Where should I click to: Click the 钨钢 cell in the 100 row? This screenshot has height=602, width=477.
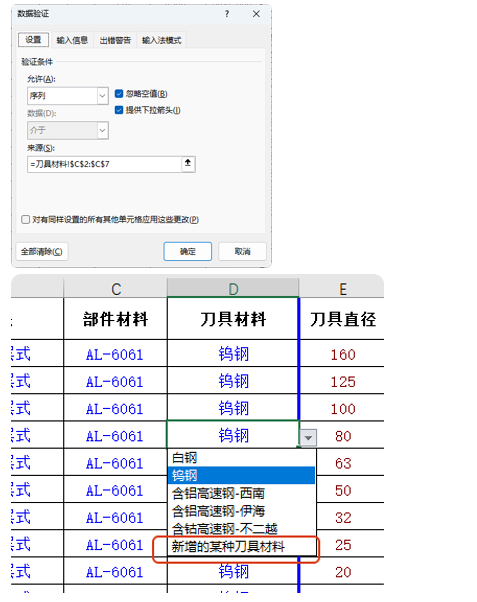point(233,408)
